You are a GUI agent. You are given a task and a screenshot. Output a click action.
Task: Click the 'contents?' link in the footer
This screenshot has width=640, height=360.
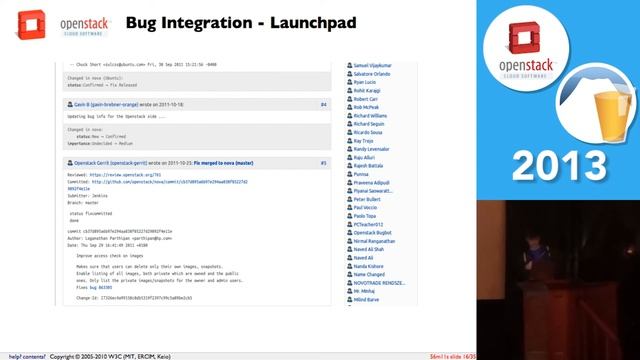coord(34,357)
